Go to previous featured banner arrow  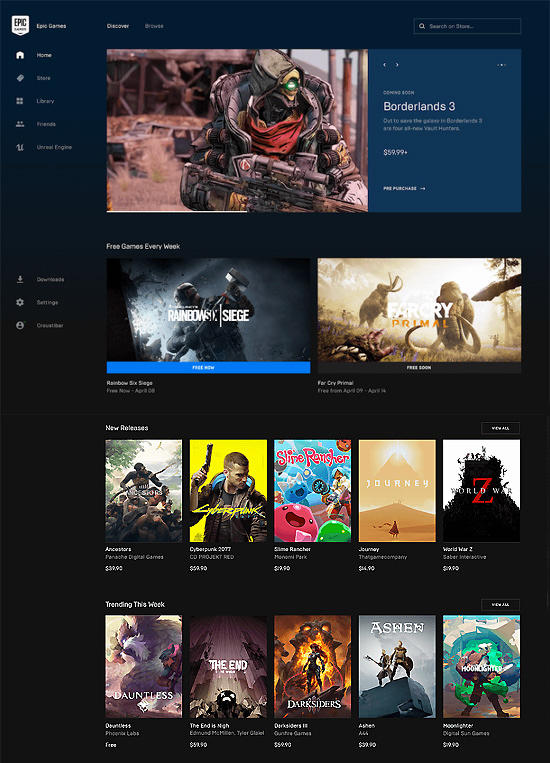coord(385,64)
